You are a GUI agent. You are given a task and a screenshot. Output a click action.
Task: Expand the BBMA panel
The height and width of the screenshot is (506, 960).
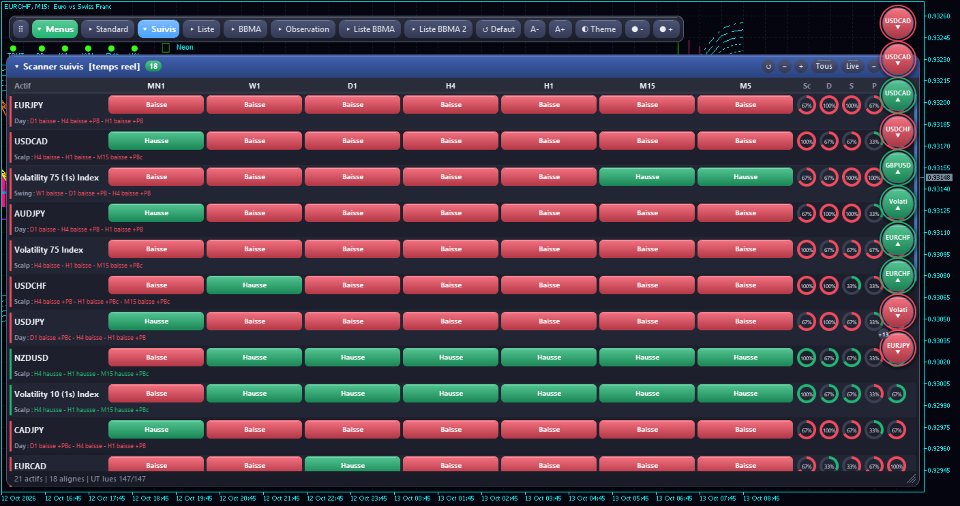(246, 29)
